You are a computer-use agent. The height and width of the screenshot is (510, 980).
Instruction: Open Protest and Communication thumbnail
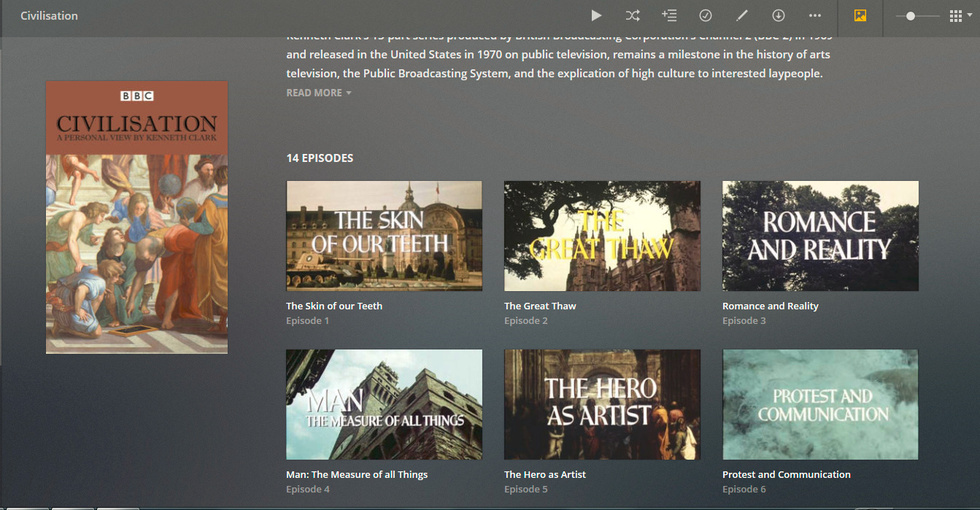click(821, 404)
